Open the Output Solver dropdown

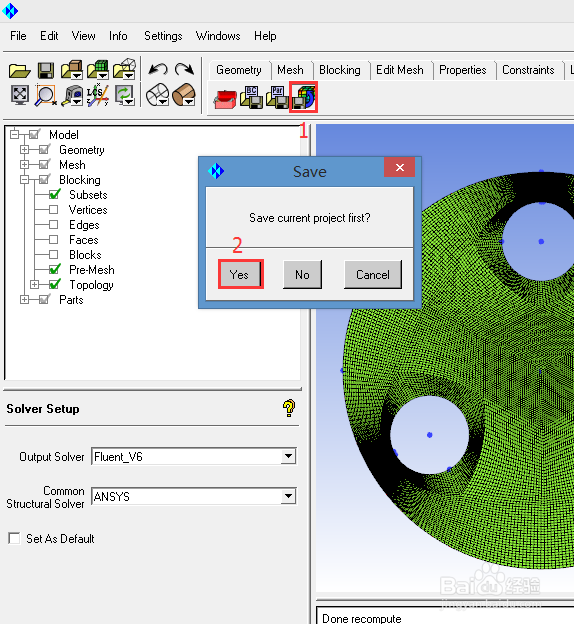(288, 456)
